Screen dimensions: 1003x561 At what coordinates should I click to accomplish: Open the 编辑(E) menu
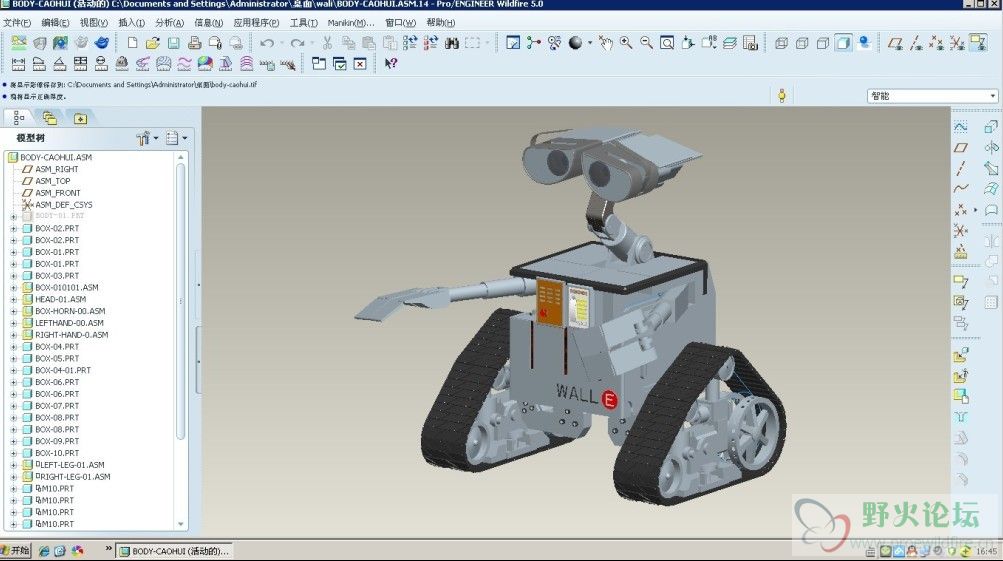[55, 22]
